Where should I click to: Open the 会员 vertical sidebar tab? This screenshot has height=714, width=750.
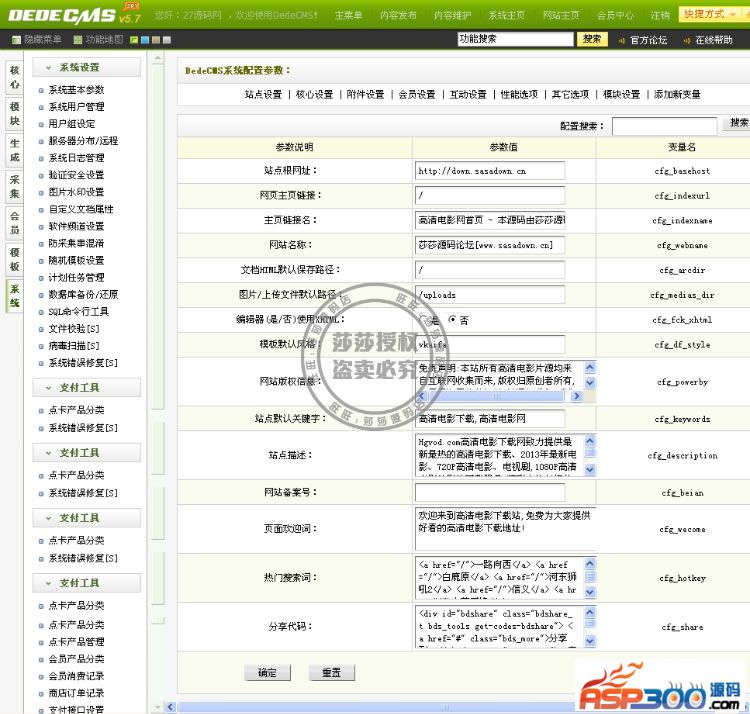[15, 223]
